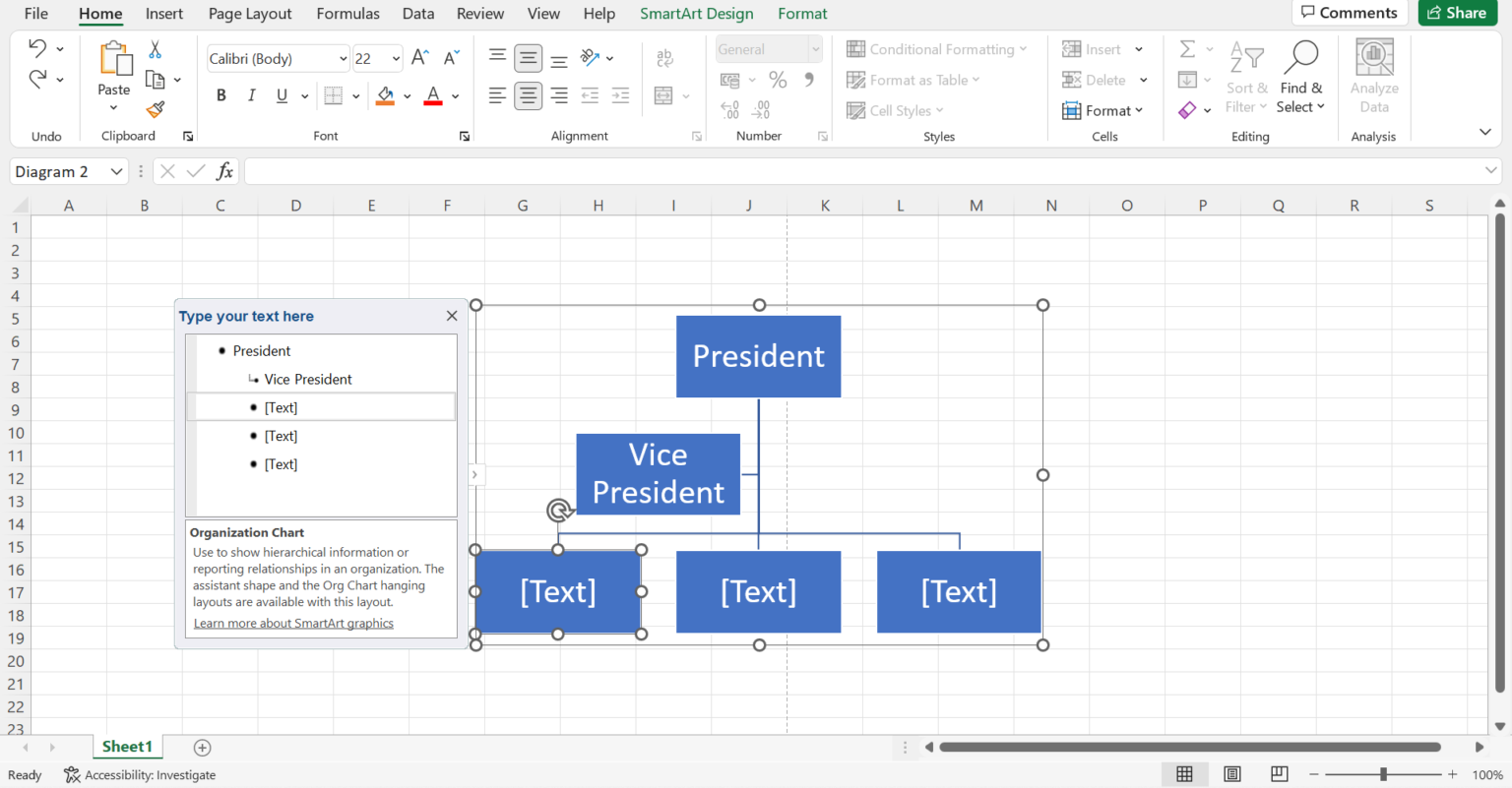Open Find & Select

click(1300, 79)
